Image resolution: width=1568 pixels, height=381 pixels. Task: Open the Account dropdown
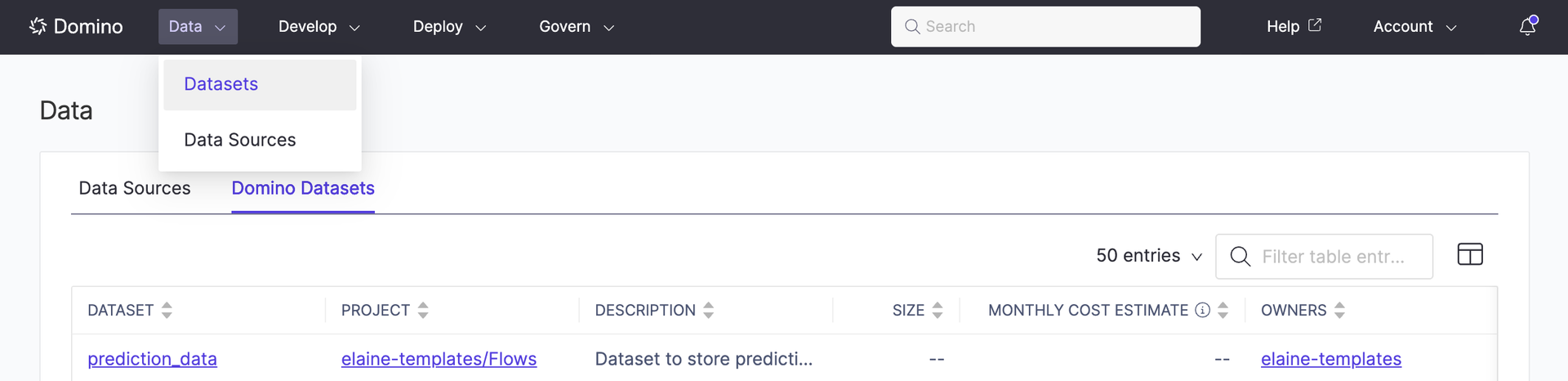(1414, 26)
